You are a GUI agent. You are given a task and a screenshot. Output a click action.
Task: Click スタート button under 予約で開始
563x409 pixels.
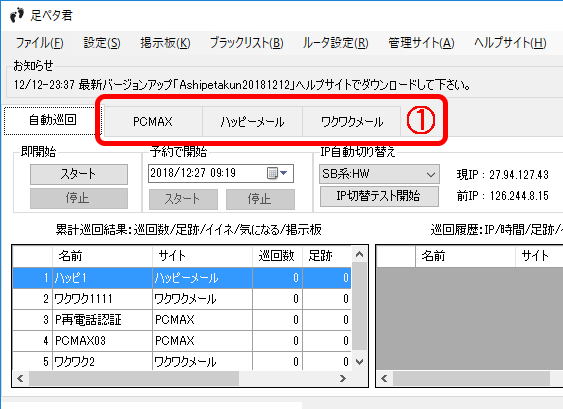(183, 199)
